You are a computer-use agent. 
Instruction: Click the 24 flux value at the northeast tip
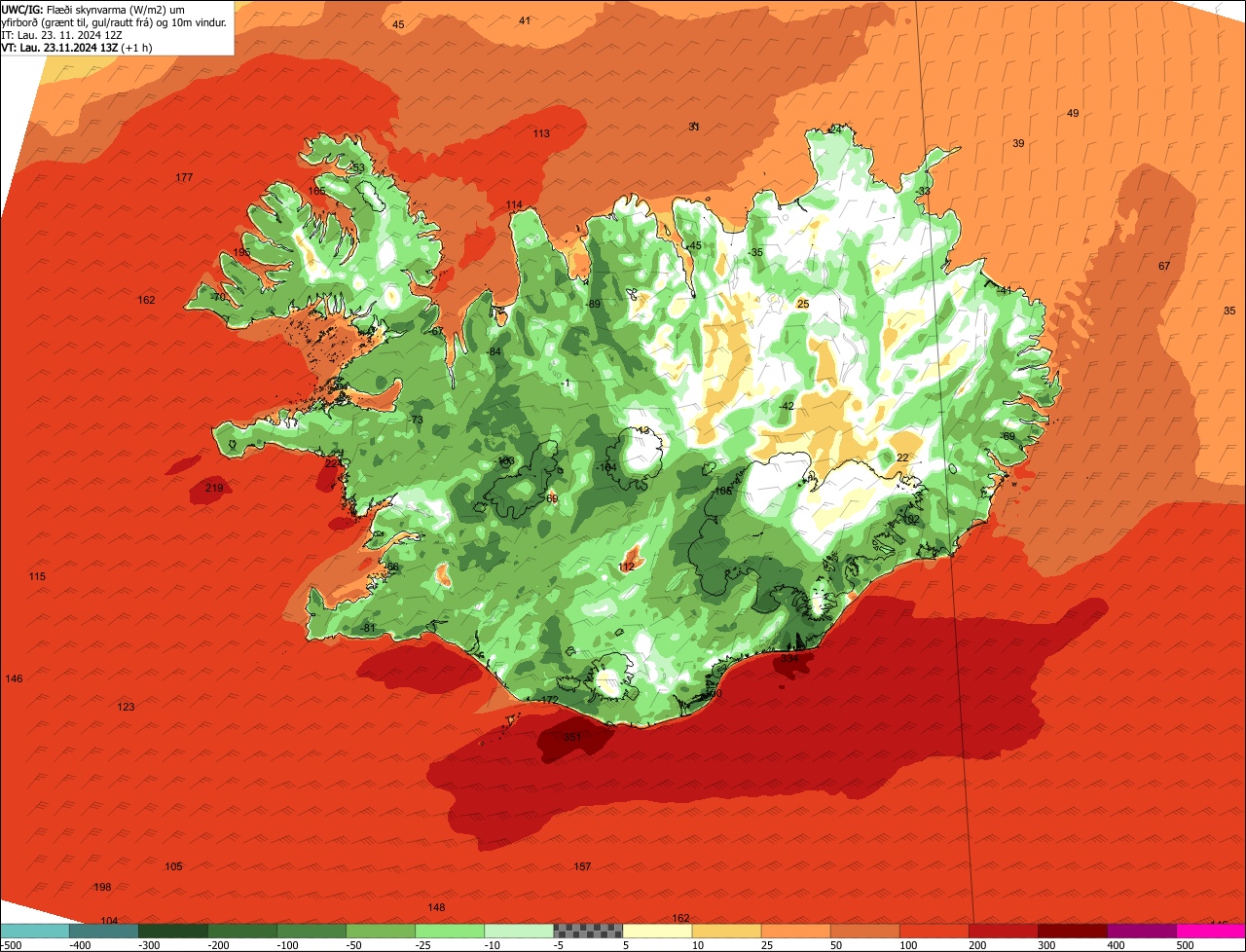point(834,128)
